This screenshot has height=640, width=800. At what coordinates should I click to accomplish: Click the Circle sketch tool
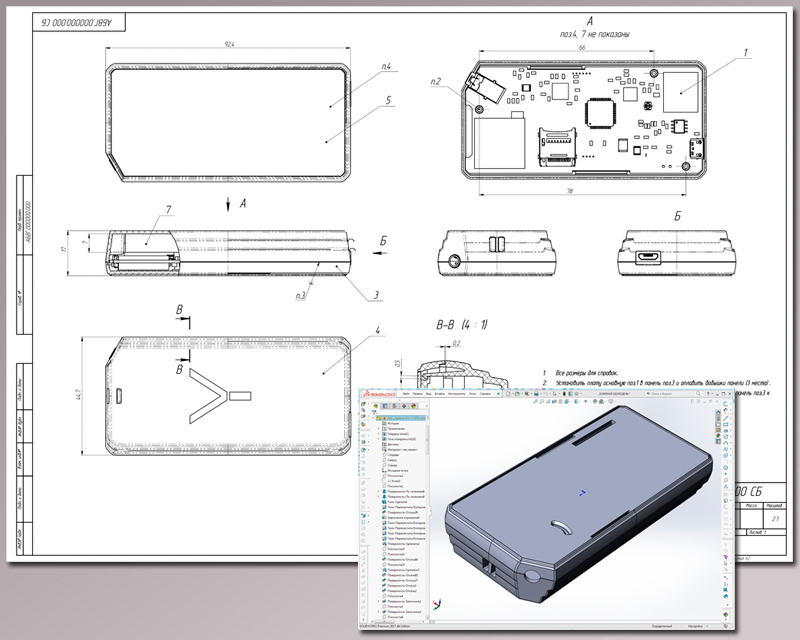click(726, 436)
